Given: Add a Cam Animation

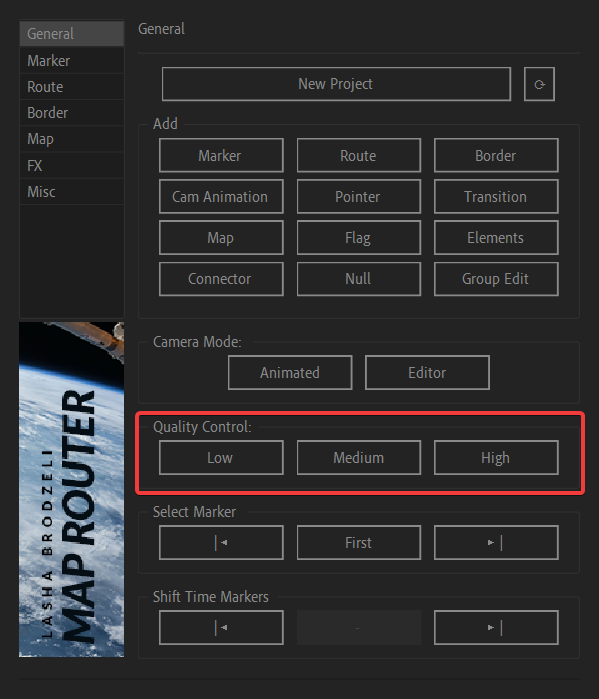Looking at the screenshot, I should pyautogui.click(x=221, y=197).
